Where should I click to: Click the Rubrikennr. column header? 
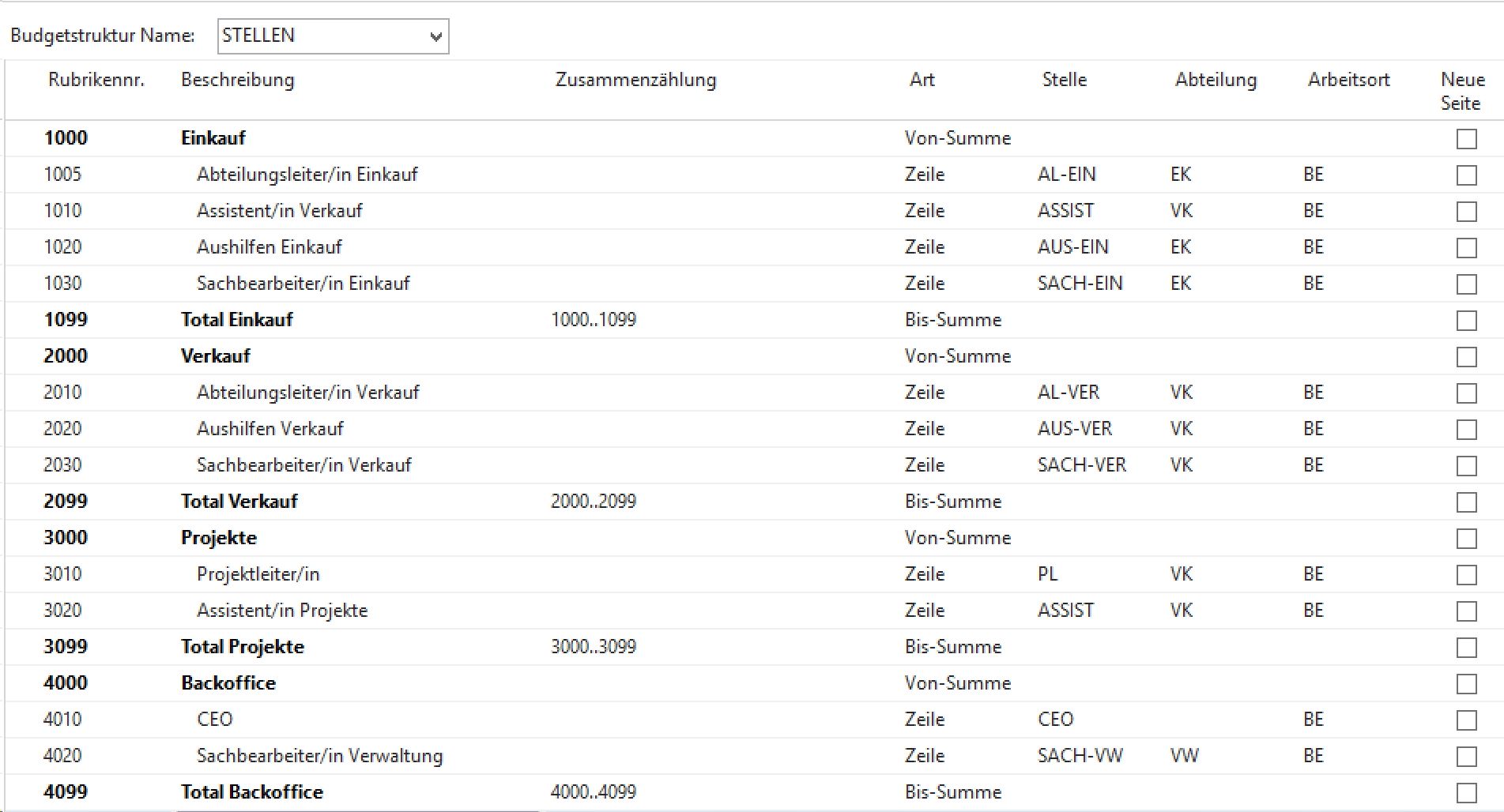pos(96,80)
